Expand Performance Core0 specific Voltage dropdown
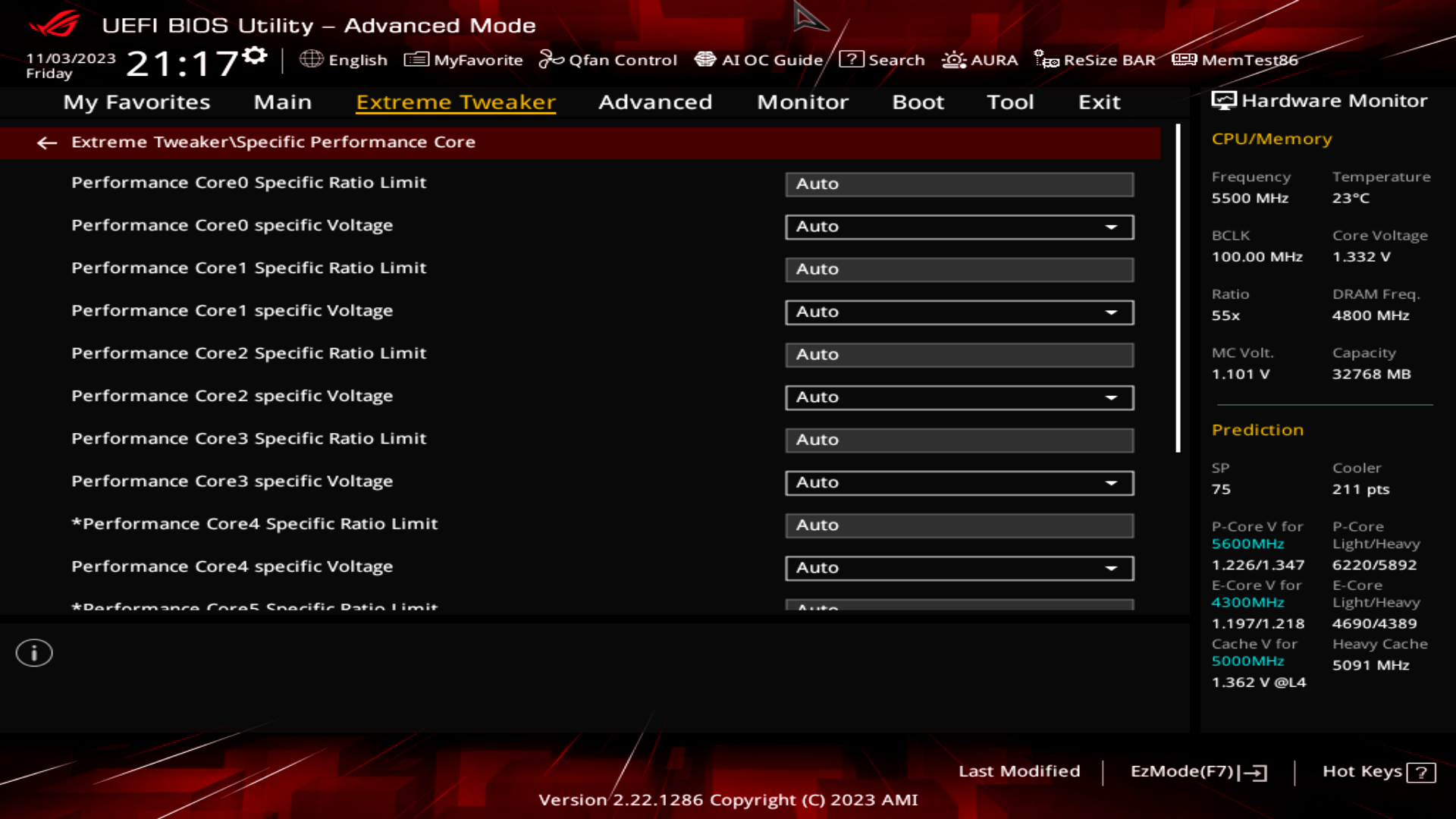Image resolution: width=1456 pixels, height=819 pixels. (x=1112, y=226)
